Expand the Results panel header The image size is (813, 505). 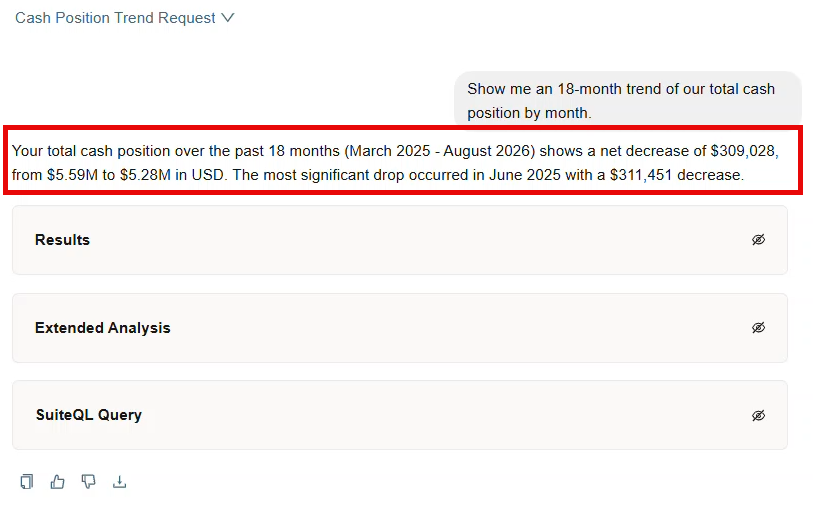400,240
